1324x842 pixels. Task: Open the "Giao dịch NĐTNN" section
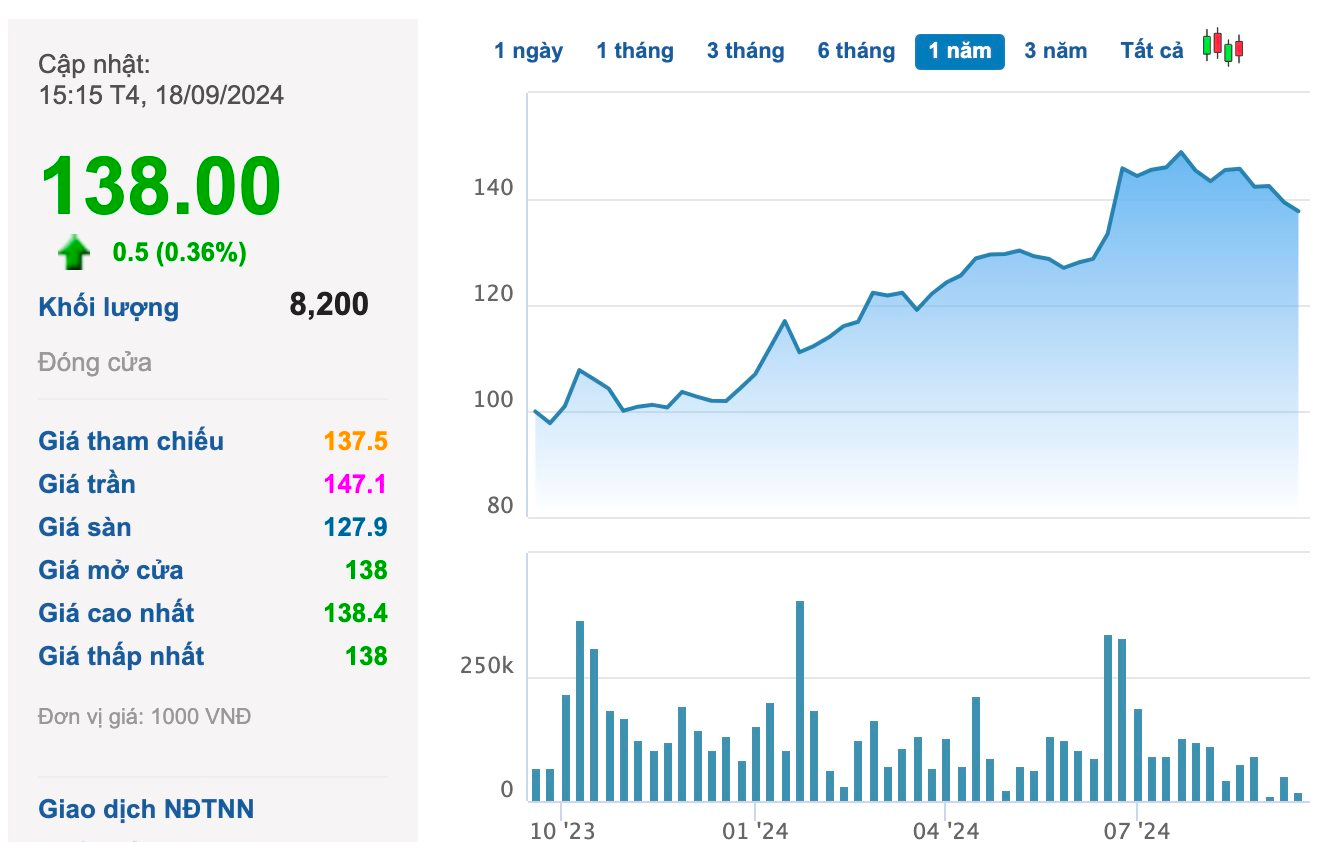[146, 808]
